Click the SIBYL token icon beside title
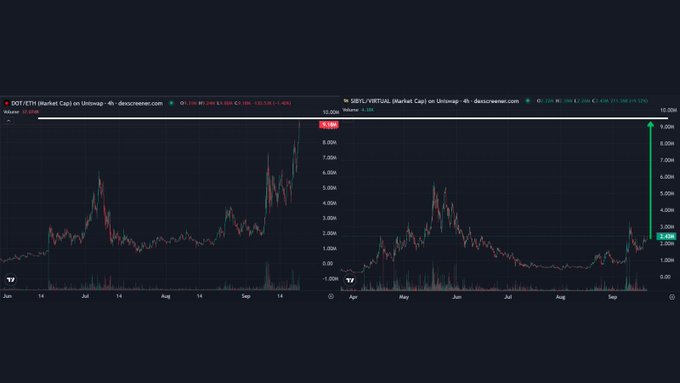 (x=346, y=101)
